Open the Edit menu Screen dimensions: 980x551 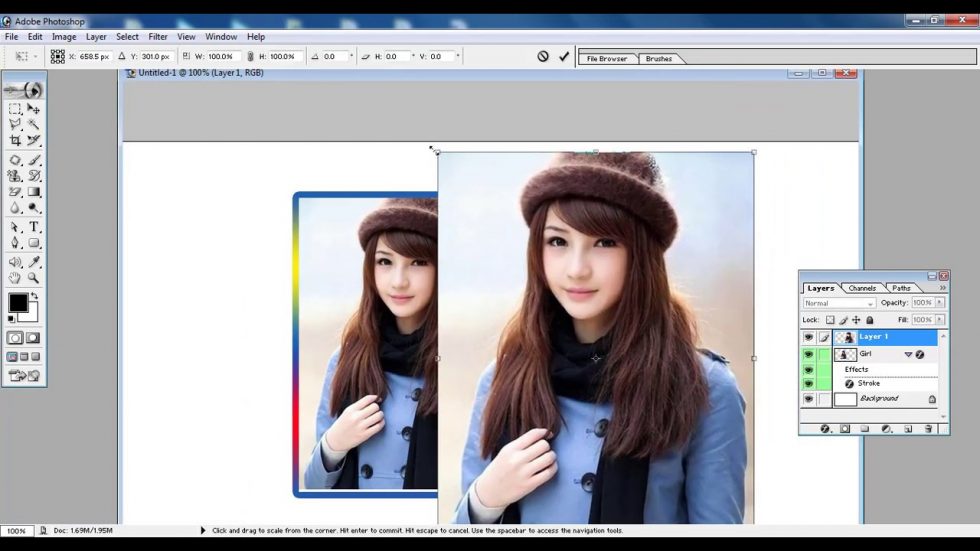point(35,37)
